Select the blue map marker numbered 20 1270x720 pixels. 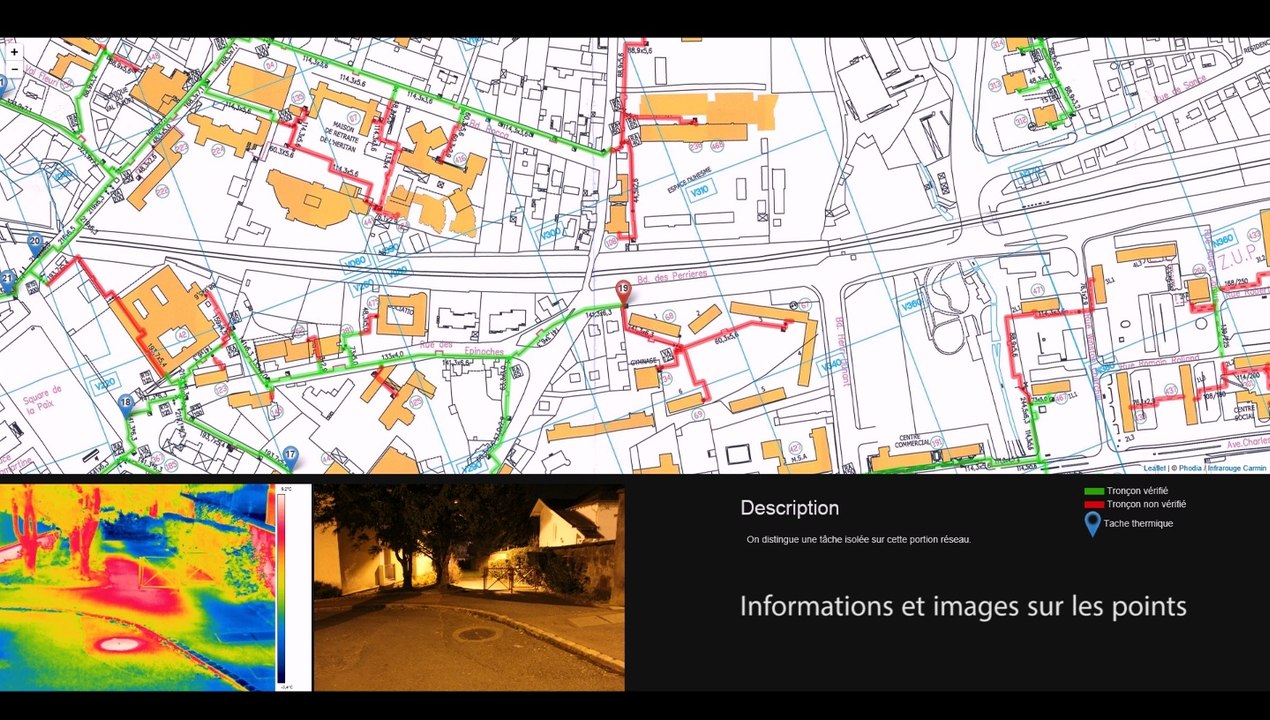click(x=35, y=244)
